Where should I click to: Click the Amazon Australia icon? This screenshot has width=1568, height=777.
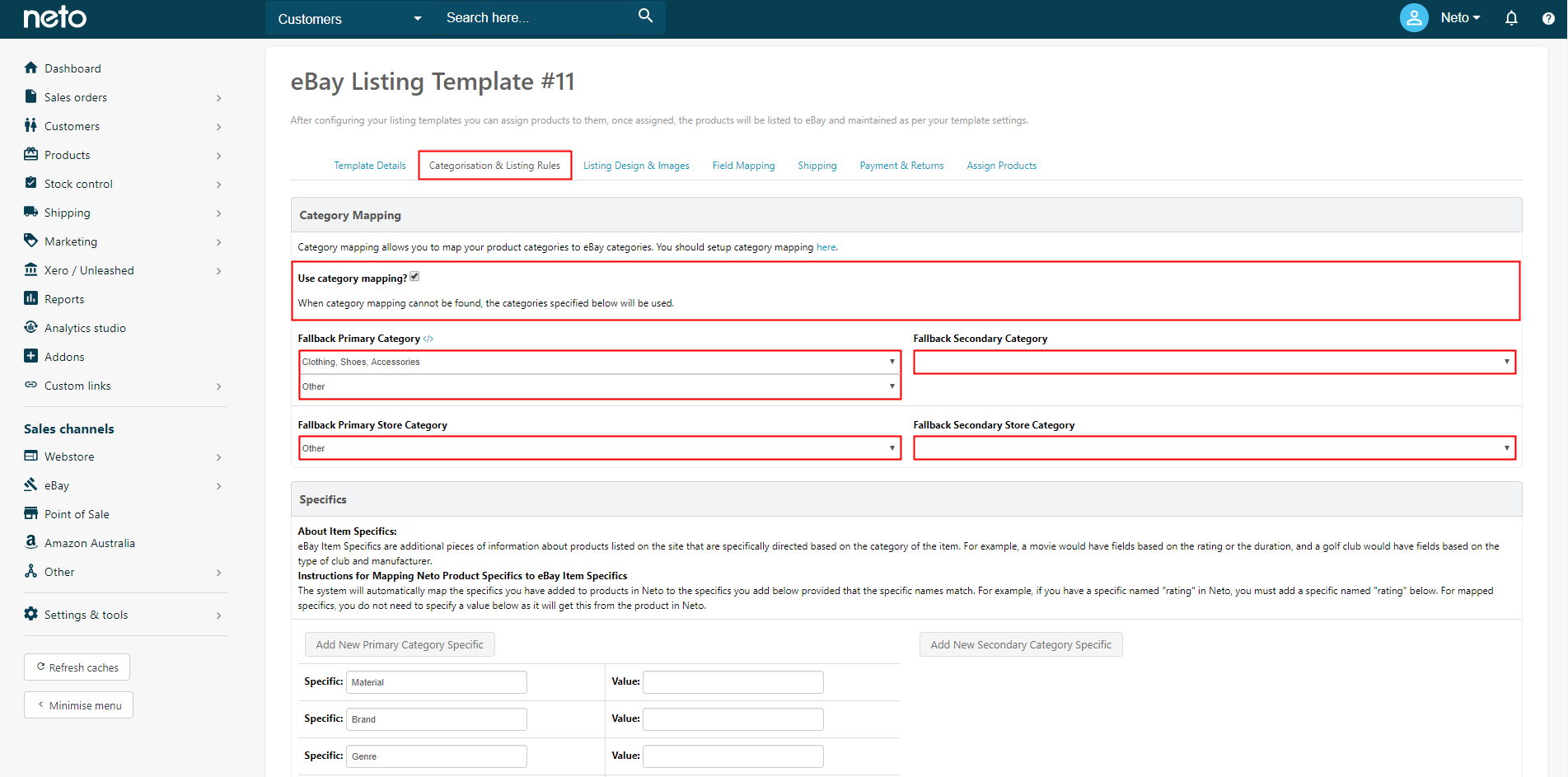coord(31,542)
